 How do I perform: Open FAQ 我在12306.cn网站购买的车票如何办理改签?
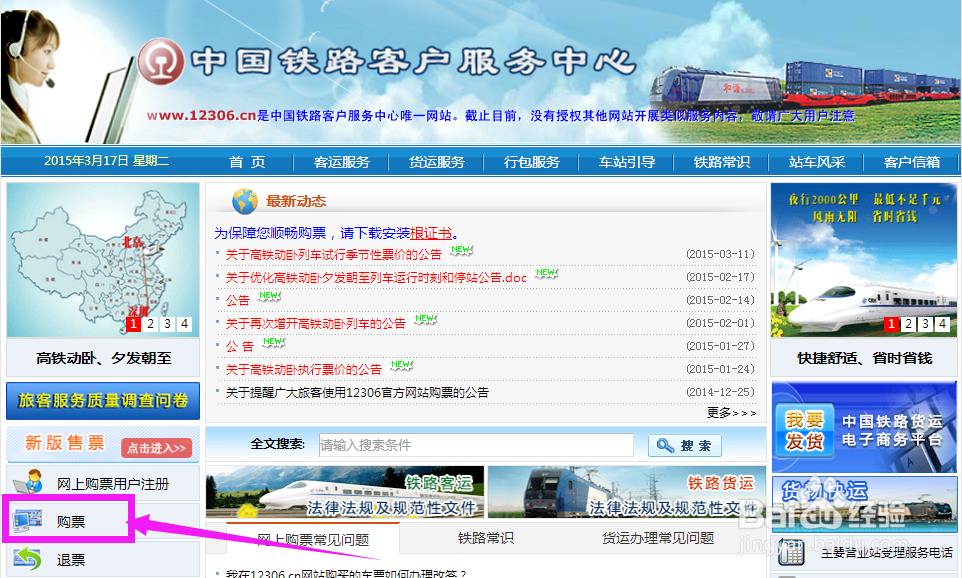(345, 573)
